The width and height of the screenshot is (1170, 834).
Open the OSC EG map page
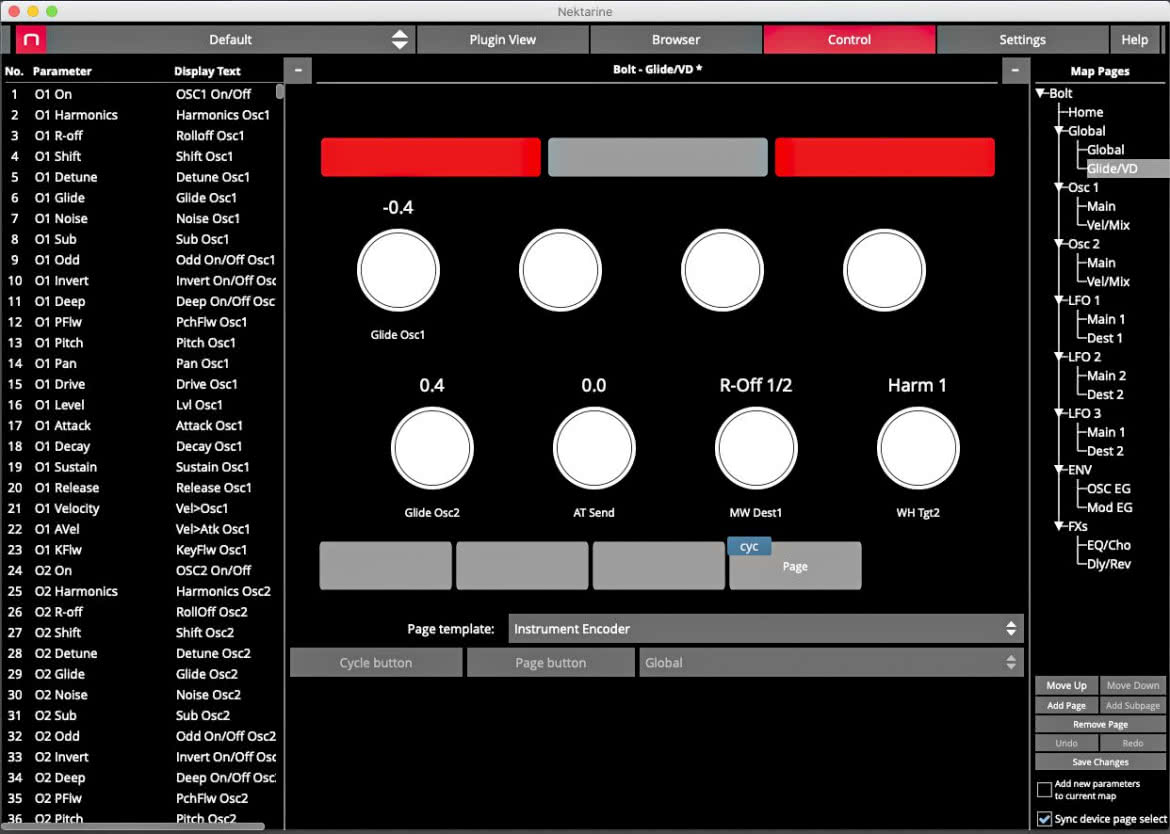pos(1108,489)
